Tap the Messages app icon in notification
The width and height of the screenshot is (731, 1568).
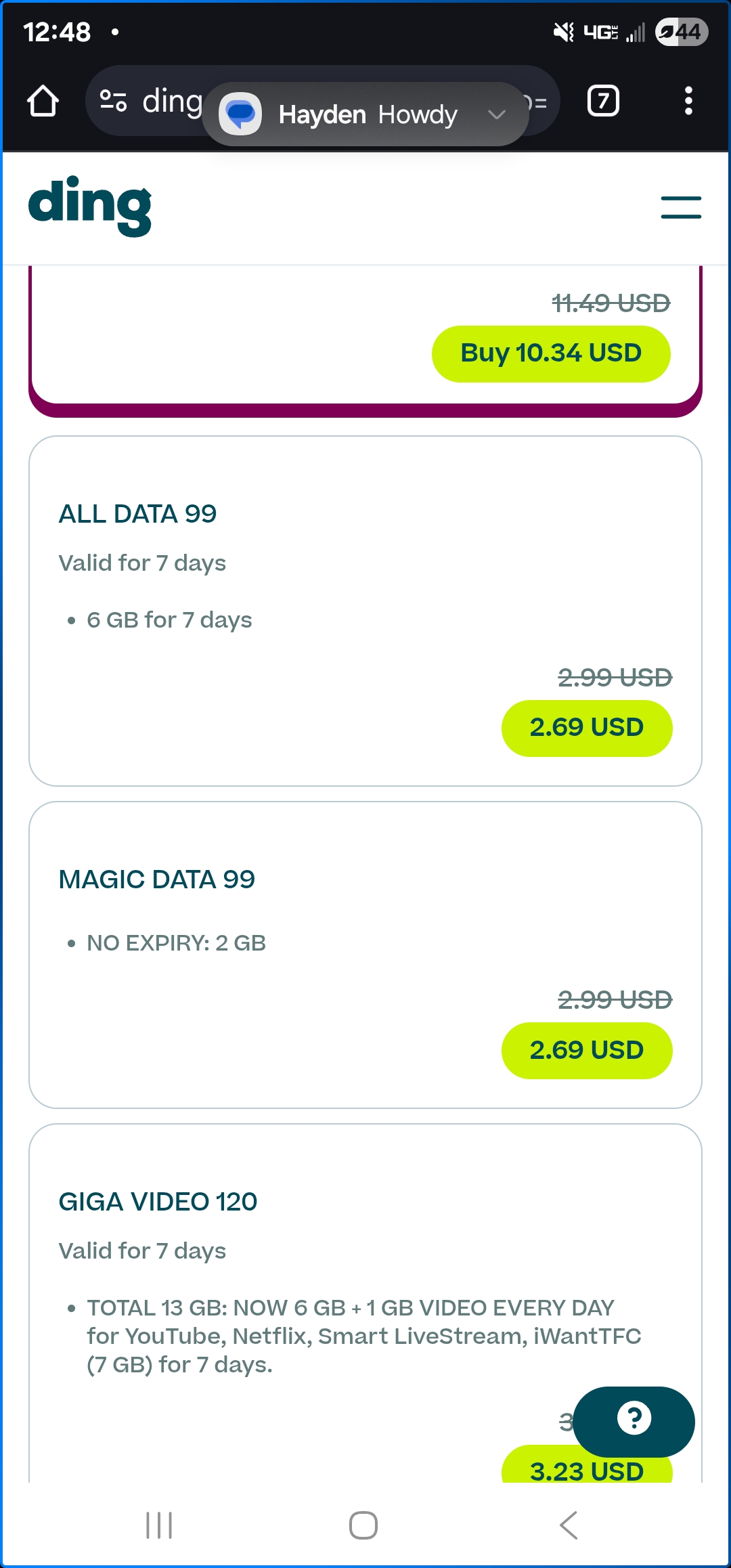(240, 114)
